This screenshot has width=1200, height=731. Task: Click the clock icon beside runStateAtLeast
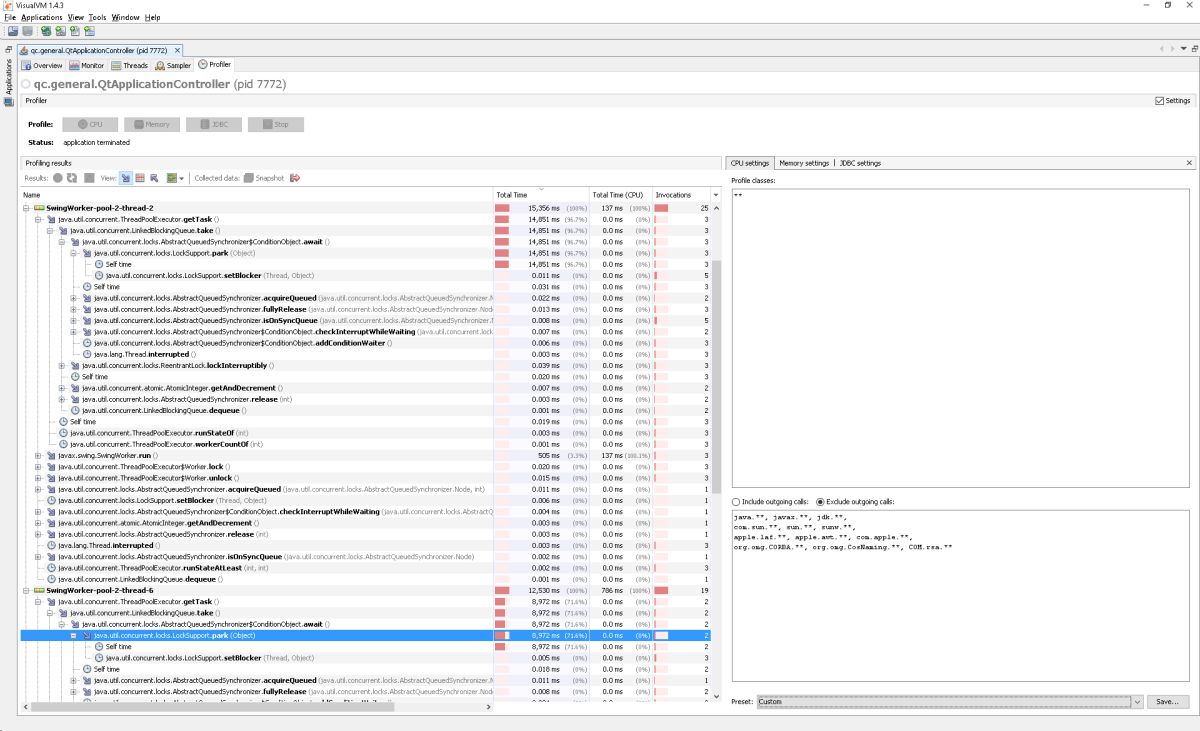pyautogui.click(x=51, y=567)
